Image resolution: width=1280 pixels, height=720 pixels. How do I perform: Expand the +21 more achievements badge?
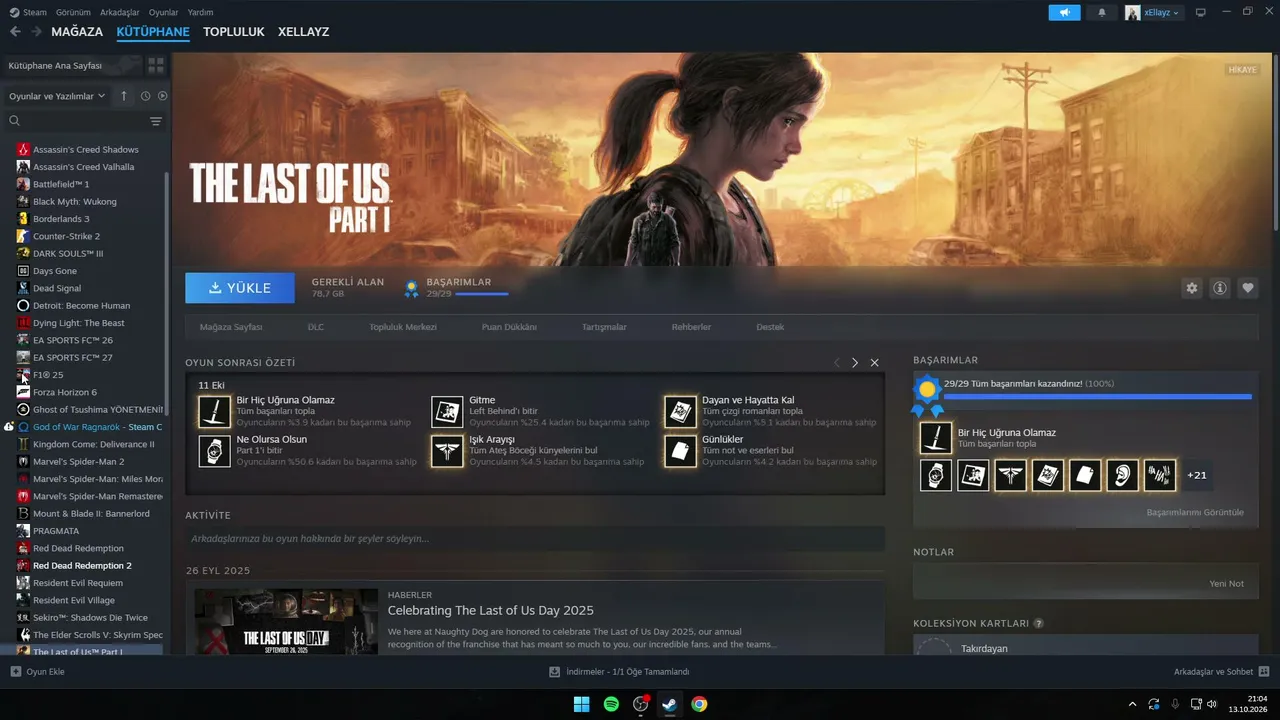[x=1197, y=475]
